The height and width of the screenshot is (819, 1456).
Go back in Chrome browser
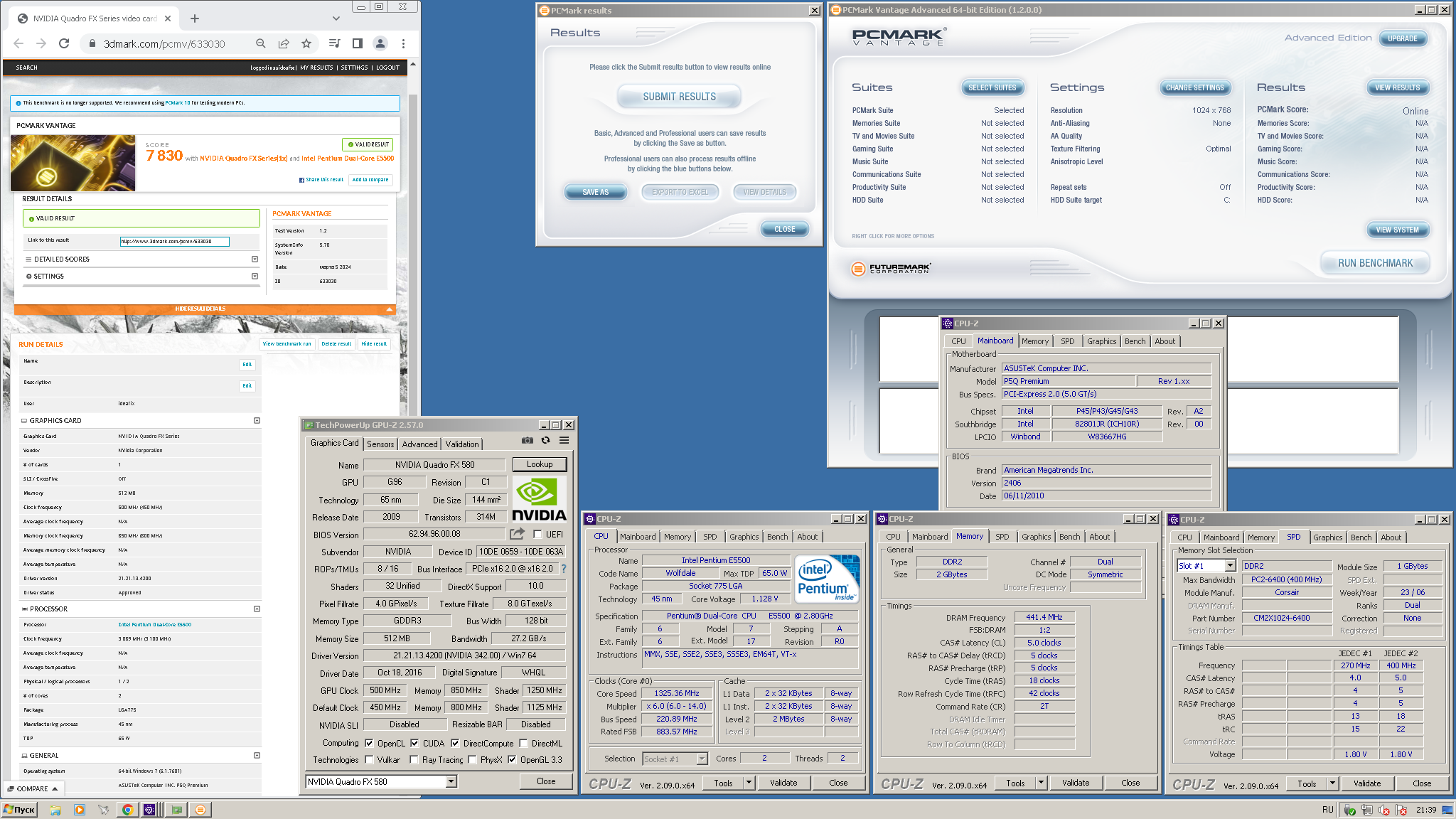coord(18,43)
